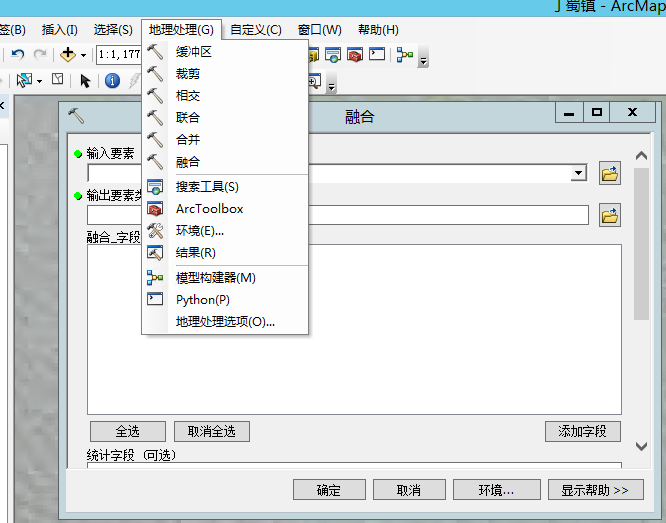Click hammer icon beside 缓冲区
666x523 pixels.
click(155, 52)
